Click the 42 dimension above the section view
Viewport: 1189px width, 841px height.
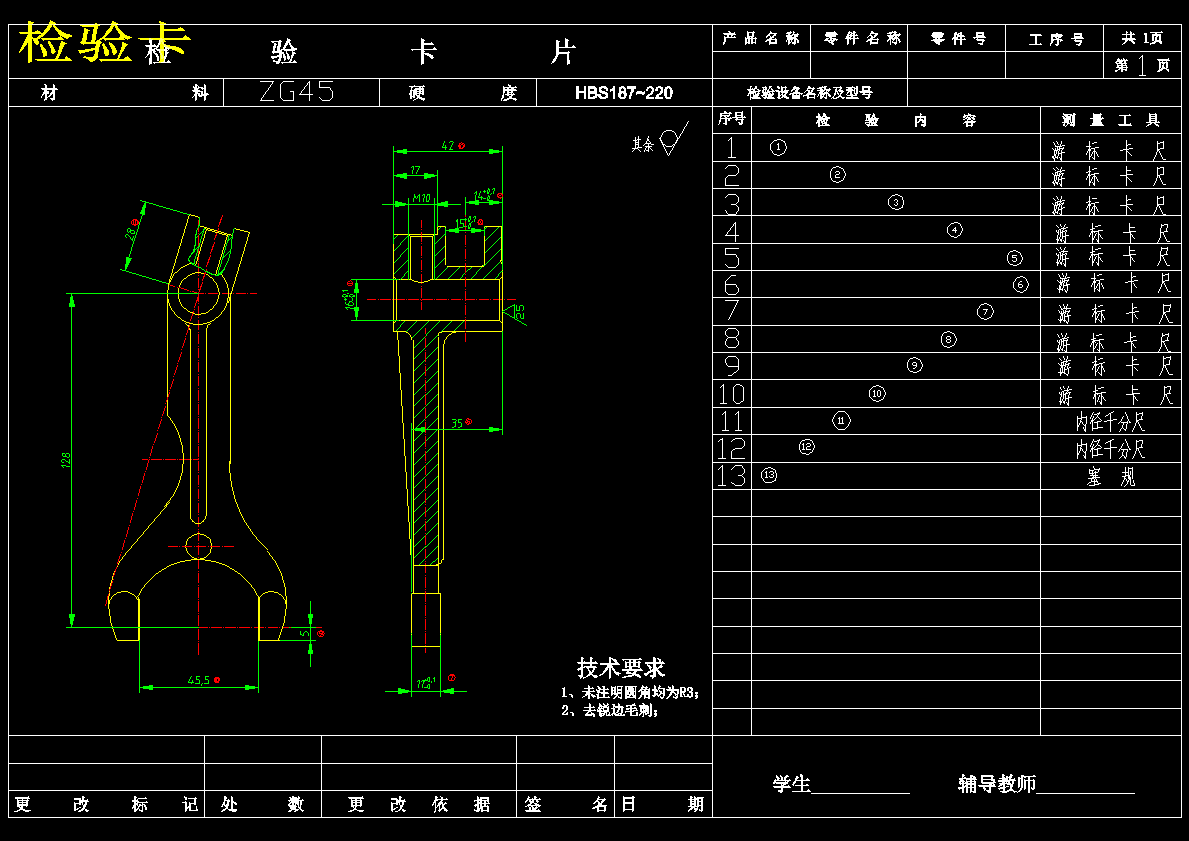[448, 146]
